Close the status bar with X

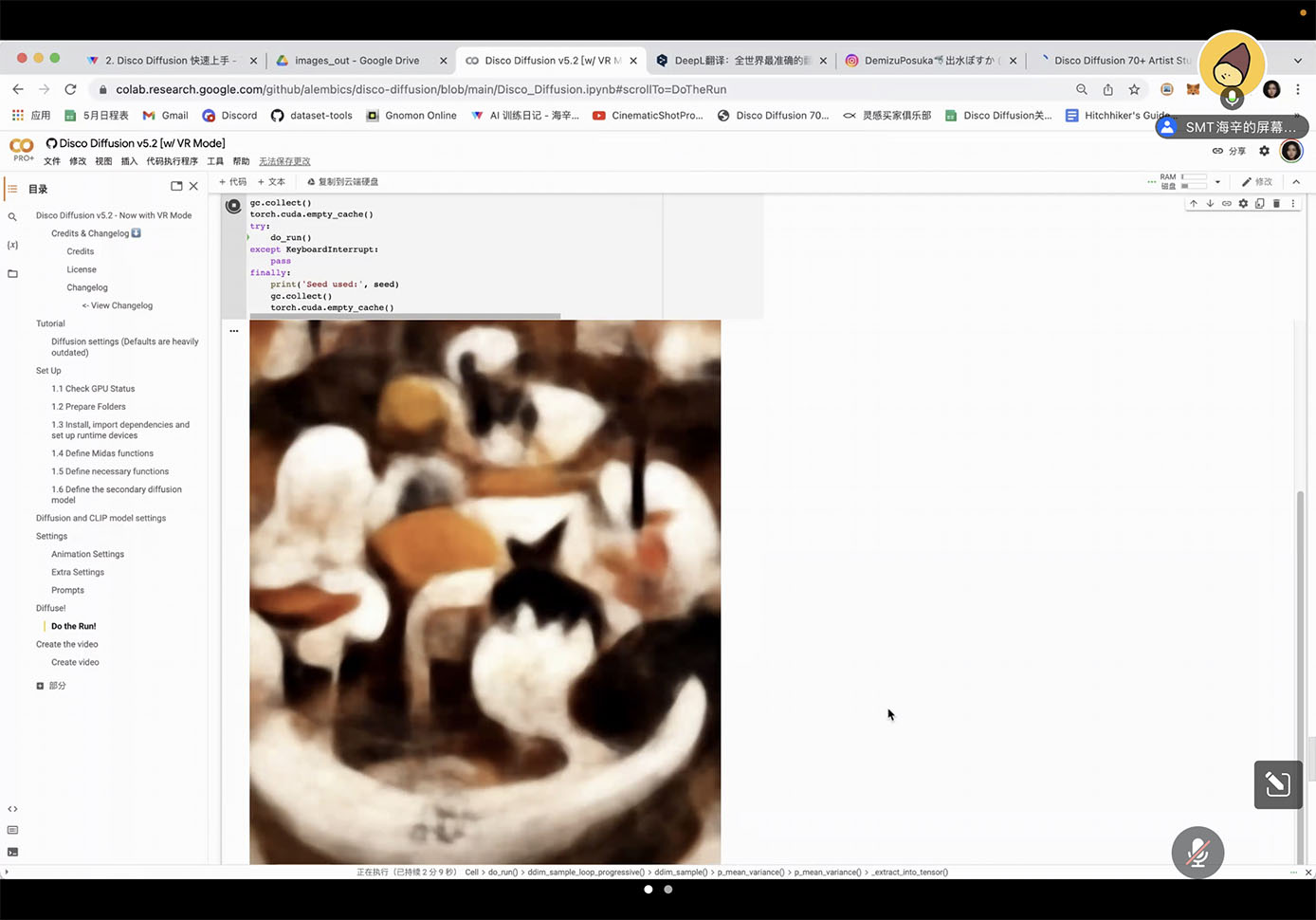pos(1308,872)
